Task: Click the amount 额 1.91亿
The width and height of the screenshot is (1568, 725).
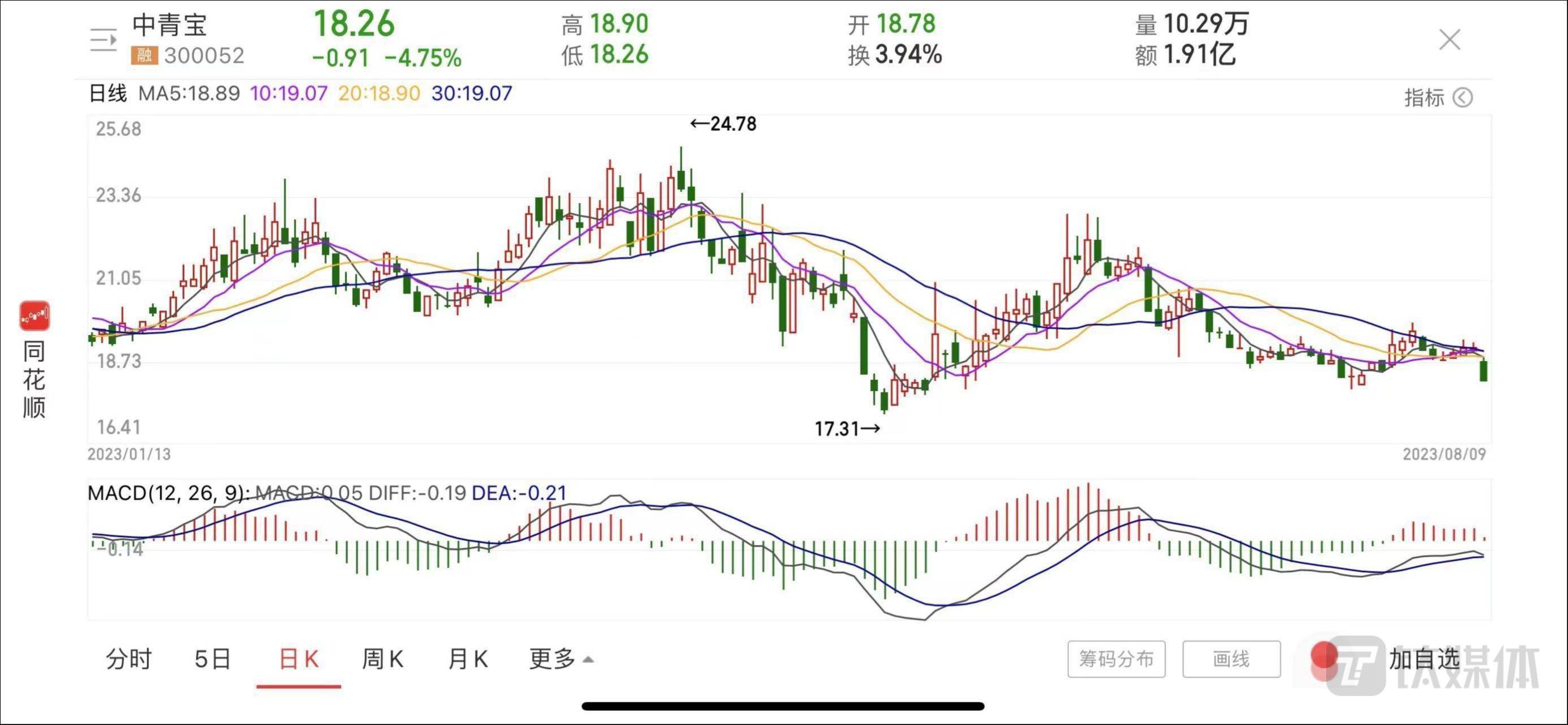Action: [1185, 55]
